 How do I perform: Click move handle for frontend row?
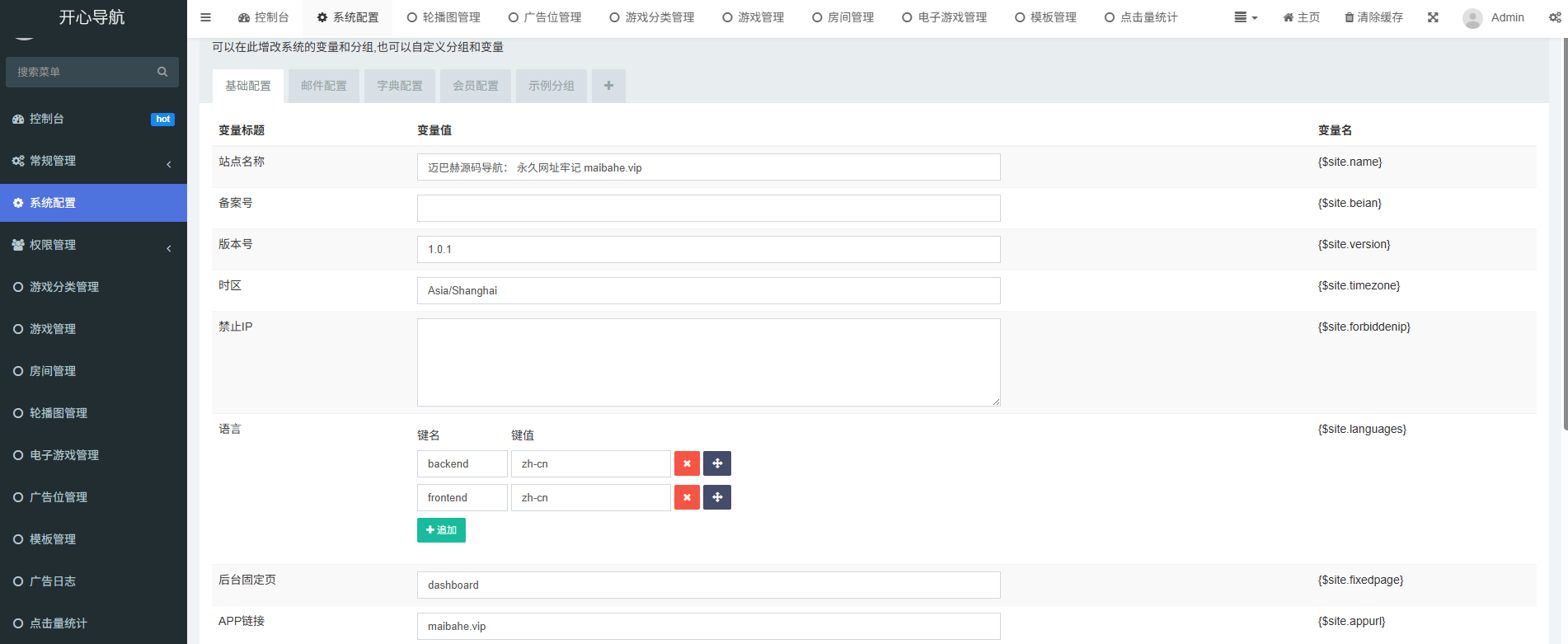click(x=717, y=497)
